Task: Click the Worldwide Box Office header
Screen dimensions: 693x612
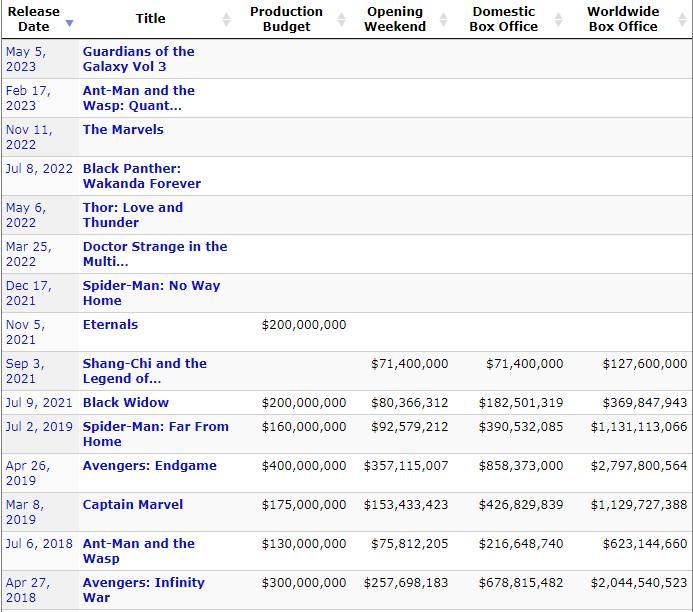Action: tap(623, 19)
